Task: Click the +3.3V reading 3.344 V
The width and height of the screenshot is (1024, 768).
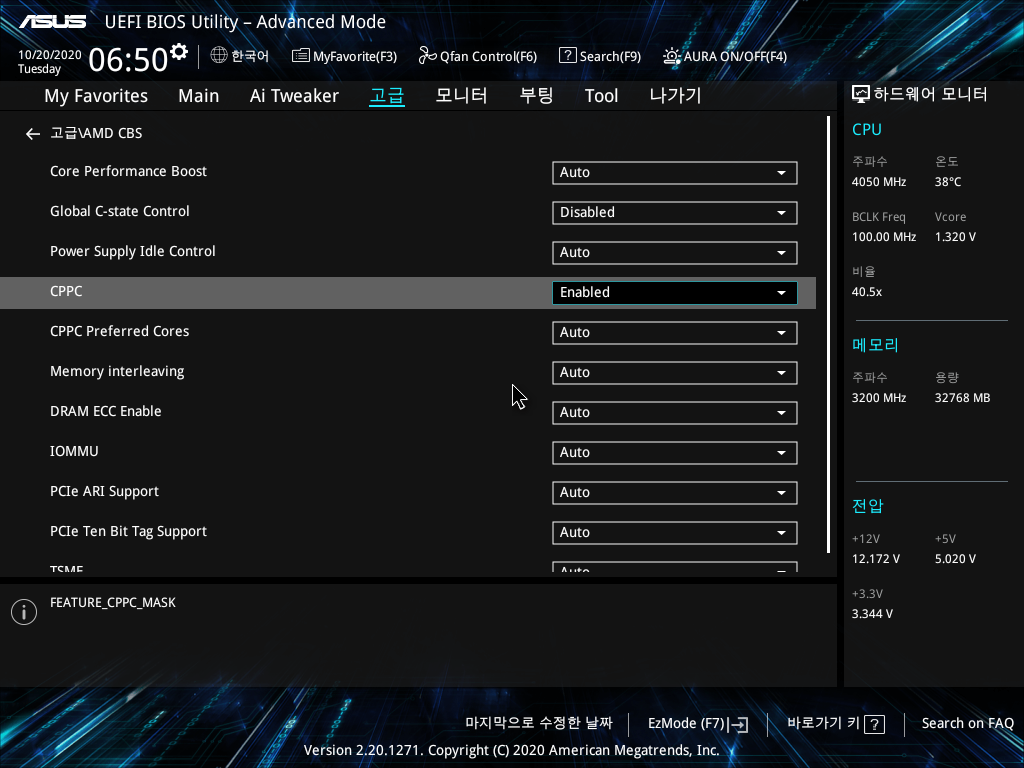Action: (872, 614)
